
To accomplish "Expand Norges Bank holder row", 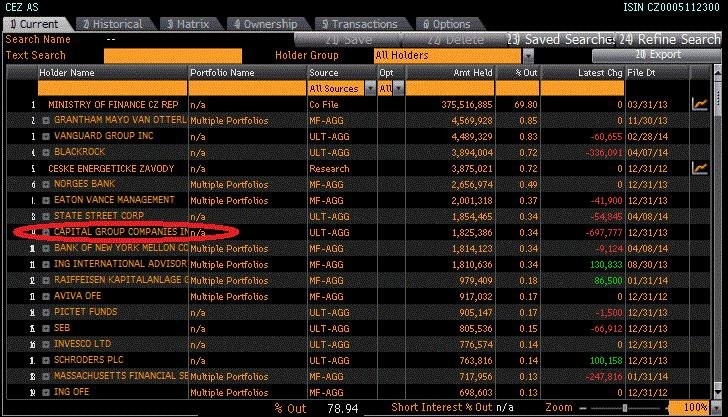I will (x=46, y=184).
